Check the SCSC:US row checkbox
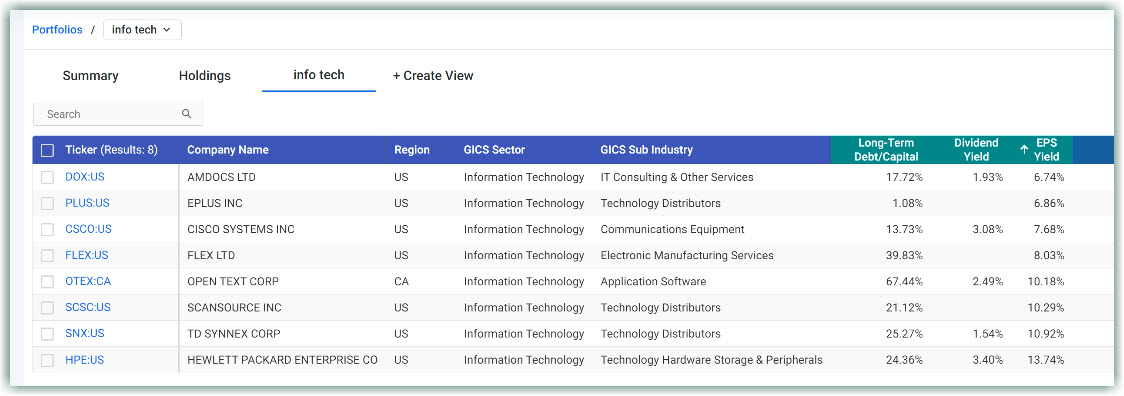The image size is (1124, 396). (47, 308)
